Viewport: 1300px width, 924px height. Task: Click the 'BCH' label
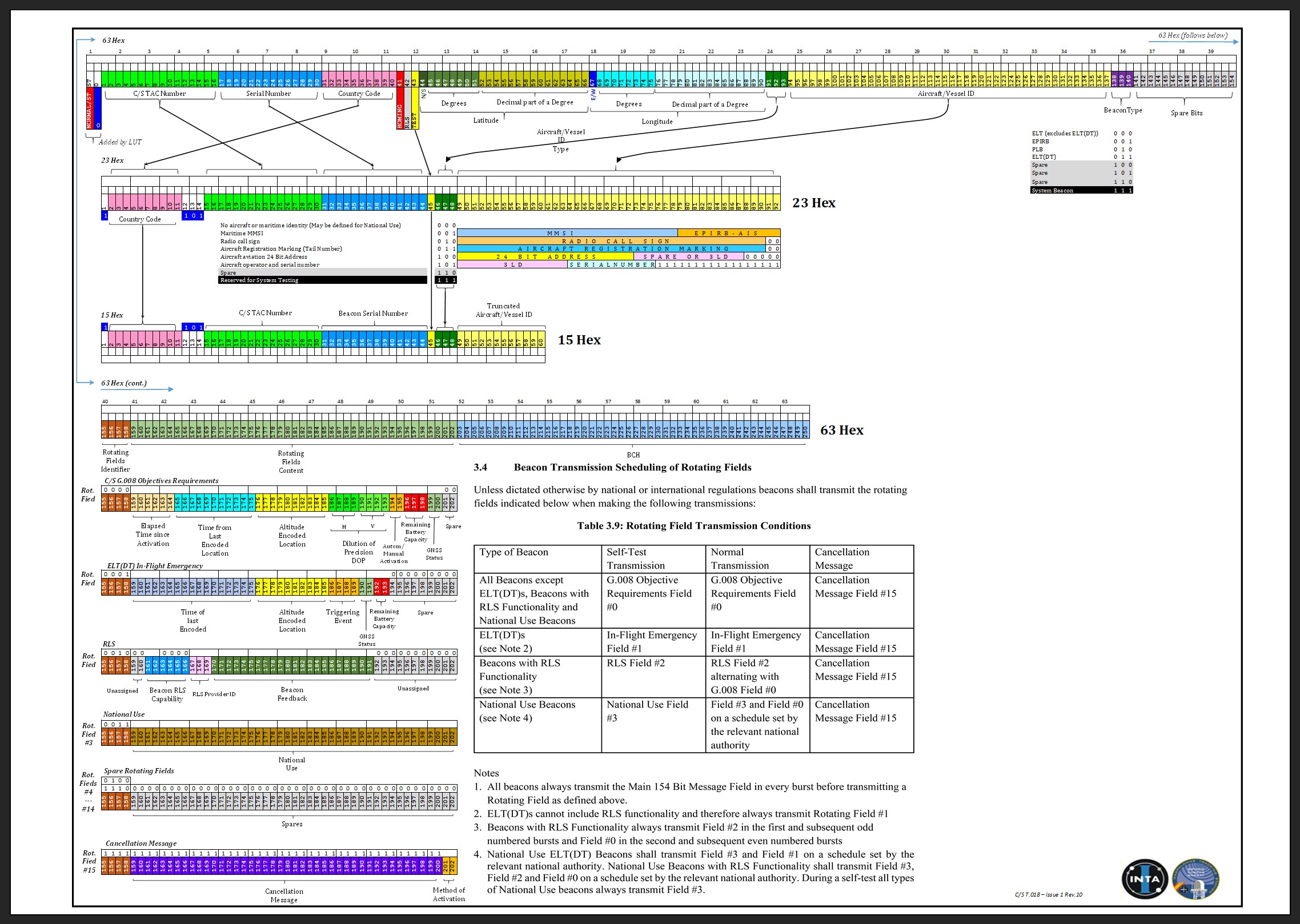(x=633, y=455)
